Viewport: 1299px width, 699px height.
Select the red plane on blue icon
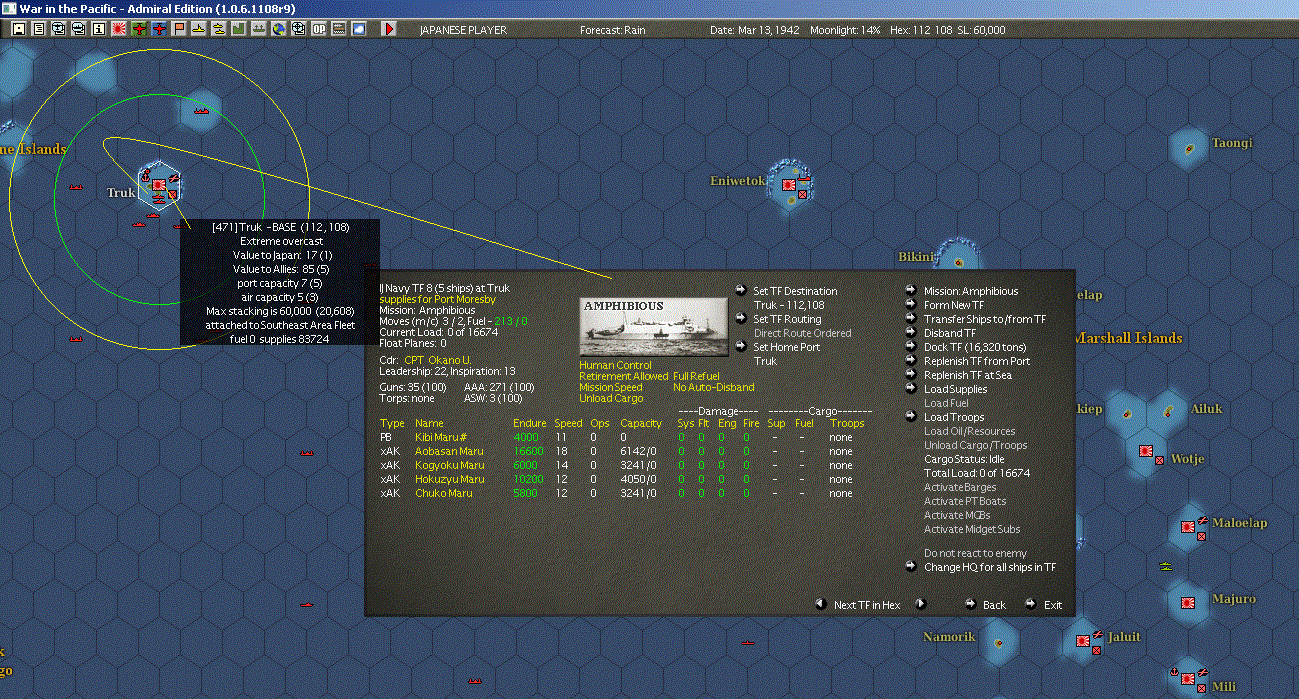click(x=159, y=29)
